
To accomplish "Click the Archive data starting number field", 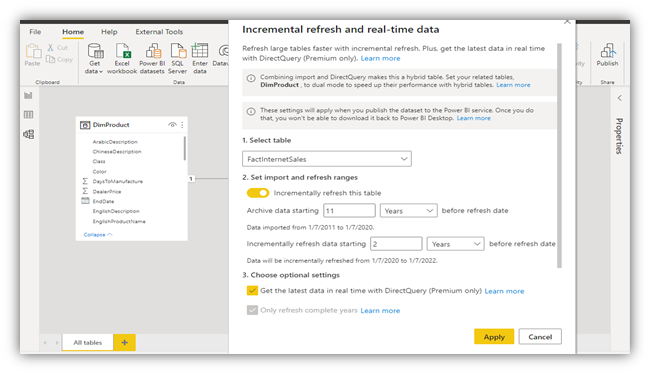I will tap(349, 211).
